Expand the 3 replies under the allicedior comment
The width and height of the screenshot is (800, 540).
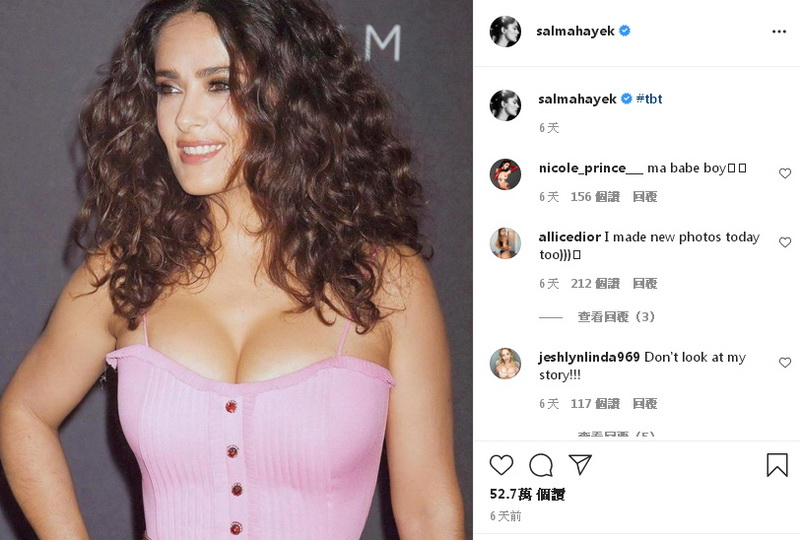click(x=616, y=317)
